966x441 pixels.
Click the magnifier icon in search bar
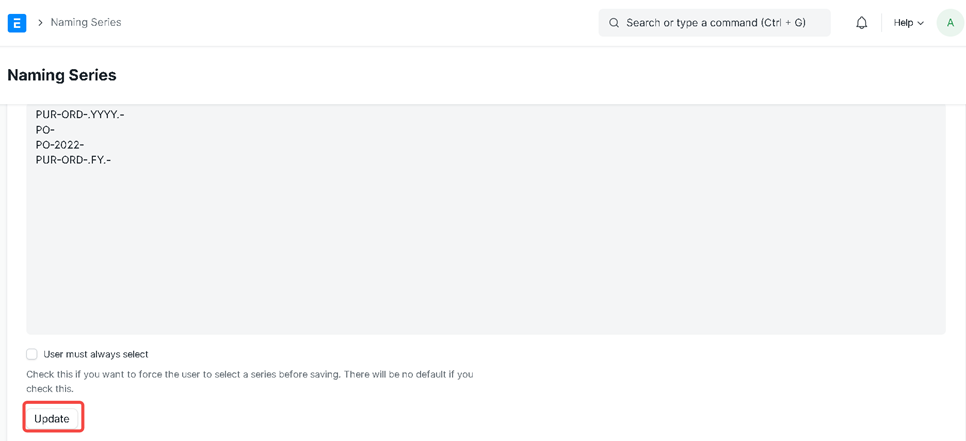(614, 22)
